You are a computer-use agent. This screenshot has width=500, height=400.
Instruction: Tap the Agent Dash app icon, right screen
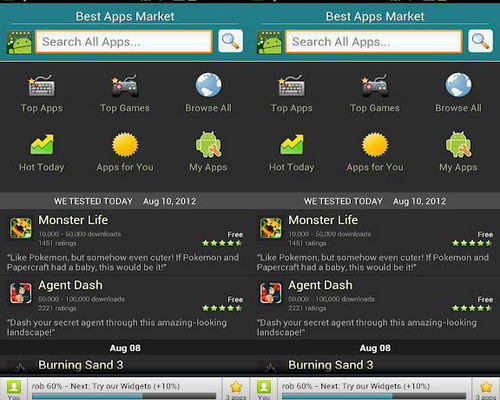(x=271, y=293)
